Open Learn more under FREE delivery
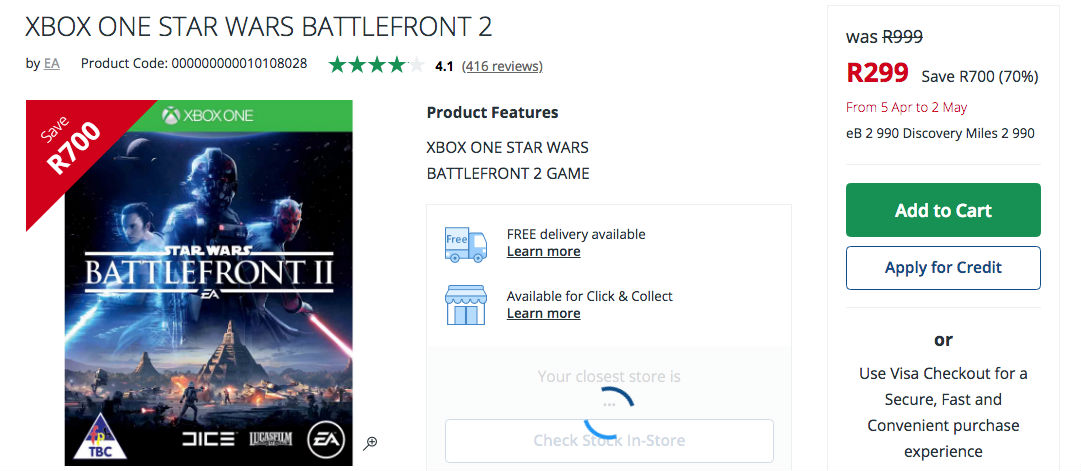Image resolution: width=1081 pixels, height=471 pixels. (x=543, y=251)
